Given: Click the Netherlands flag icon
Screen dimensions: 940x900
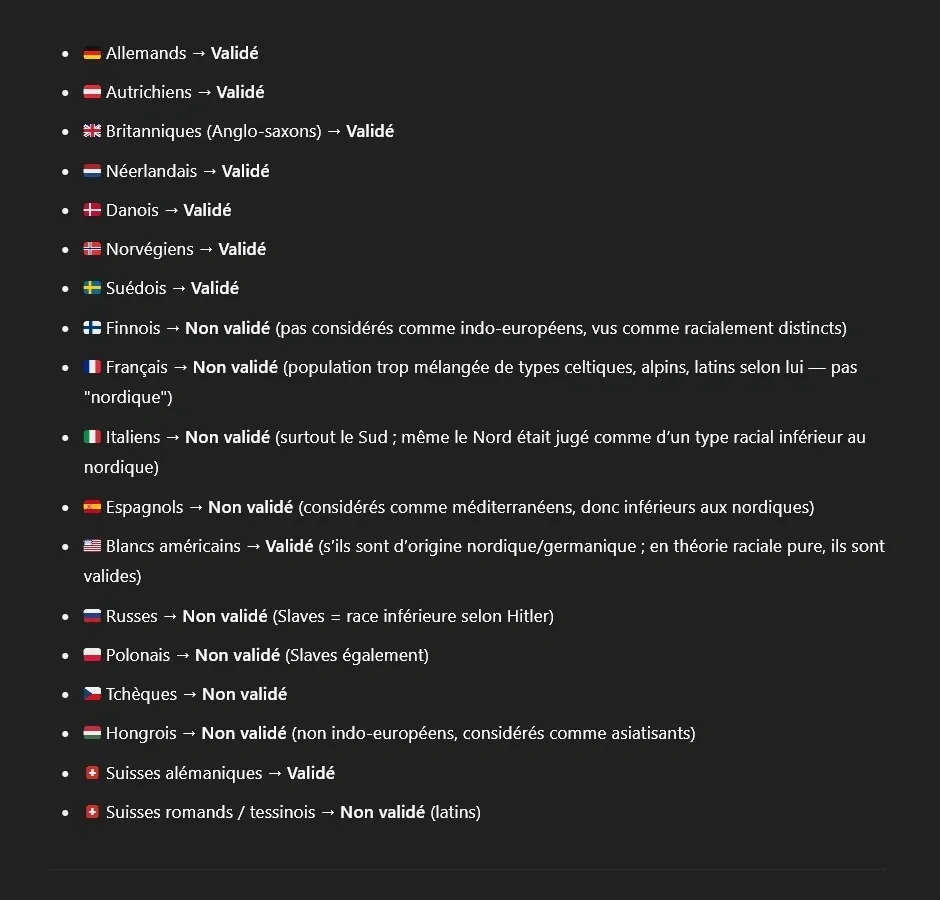Looking at the screenshot, I should (92, 172).
